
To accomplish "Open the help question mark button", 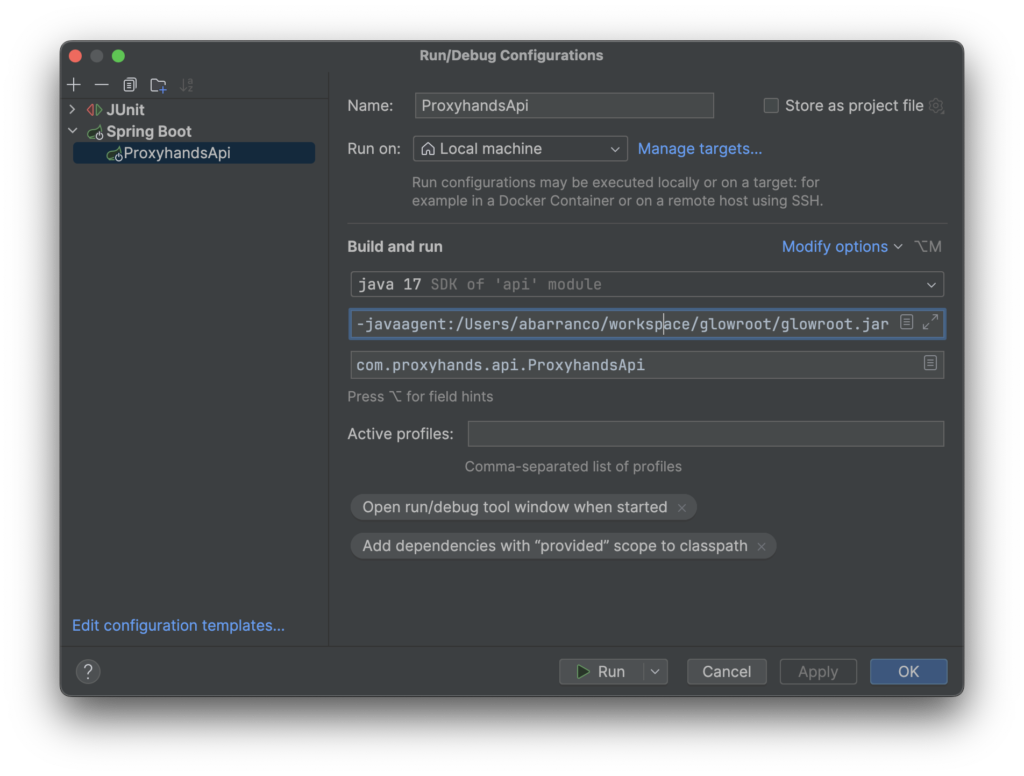I will coord(88,672).
